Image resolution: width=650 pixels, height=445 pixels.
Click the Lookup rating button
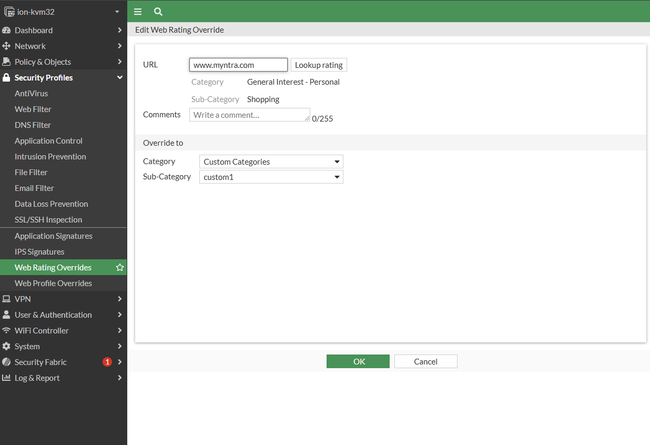(x=319, y=65)
